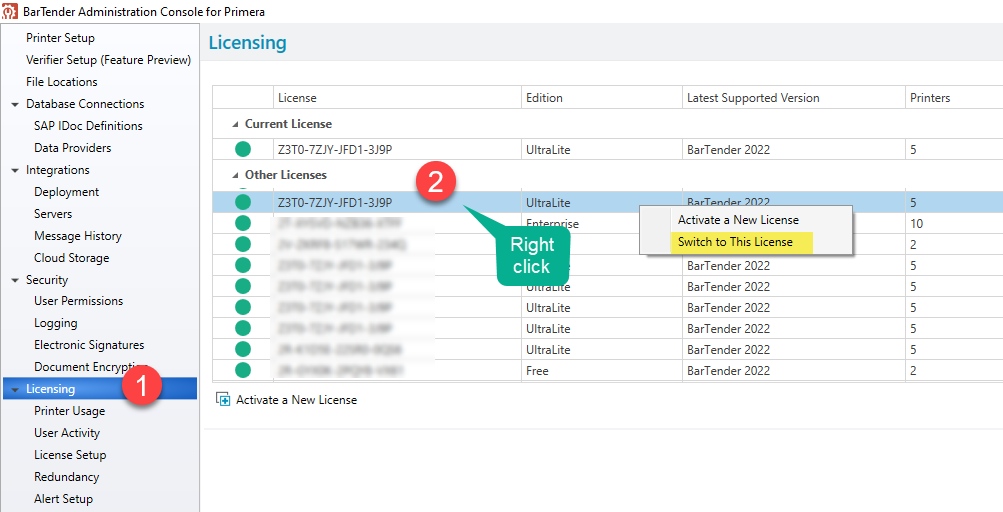1003x512 pixels.
Task: Sort by Latest Supported Version column header
Action: click(x=753, y=98)
